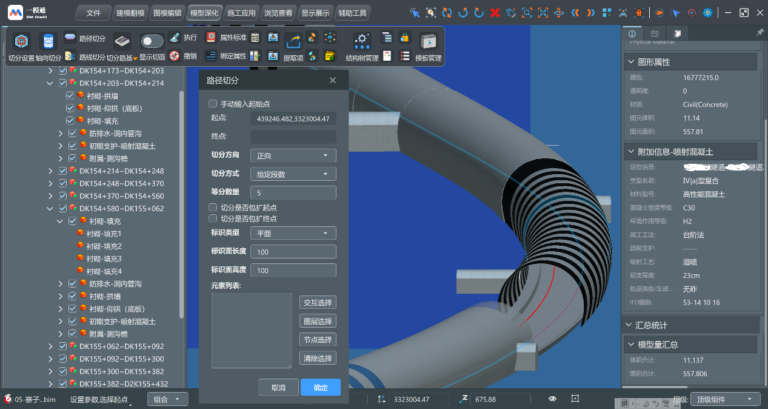Open the 标识类型 dropdown
The width and height of the screenshot is (768, 409).
(293, 233)
